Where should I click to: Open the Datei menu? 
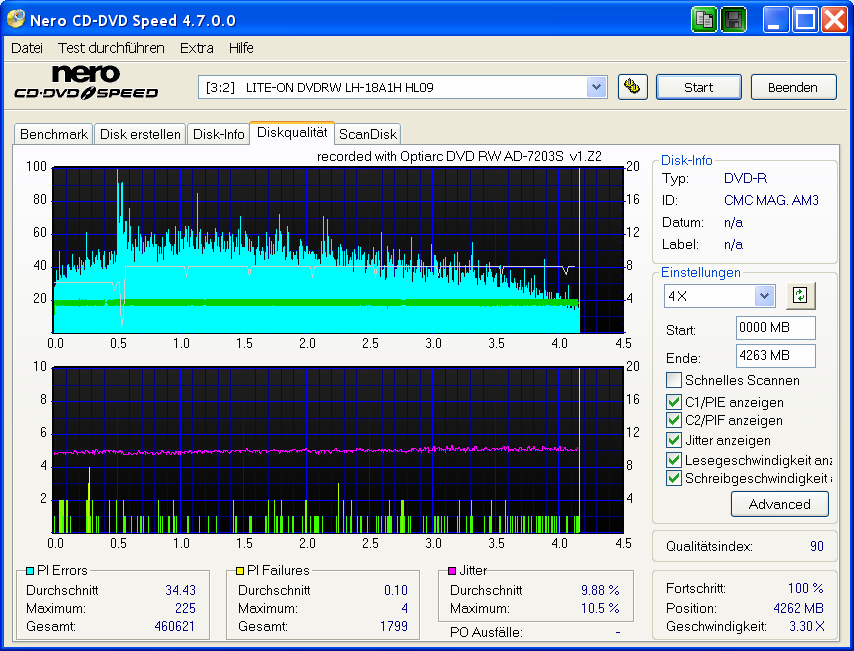26,47
